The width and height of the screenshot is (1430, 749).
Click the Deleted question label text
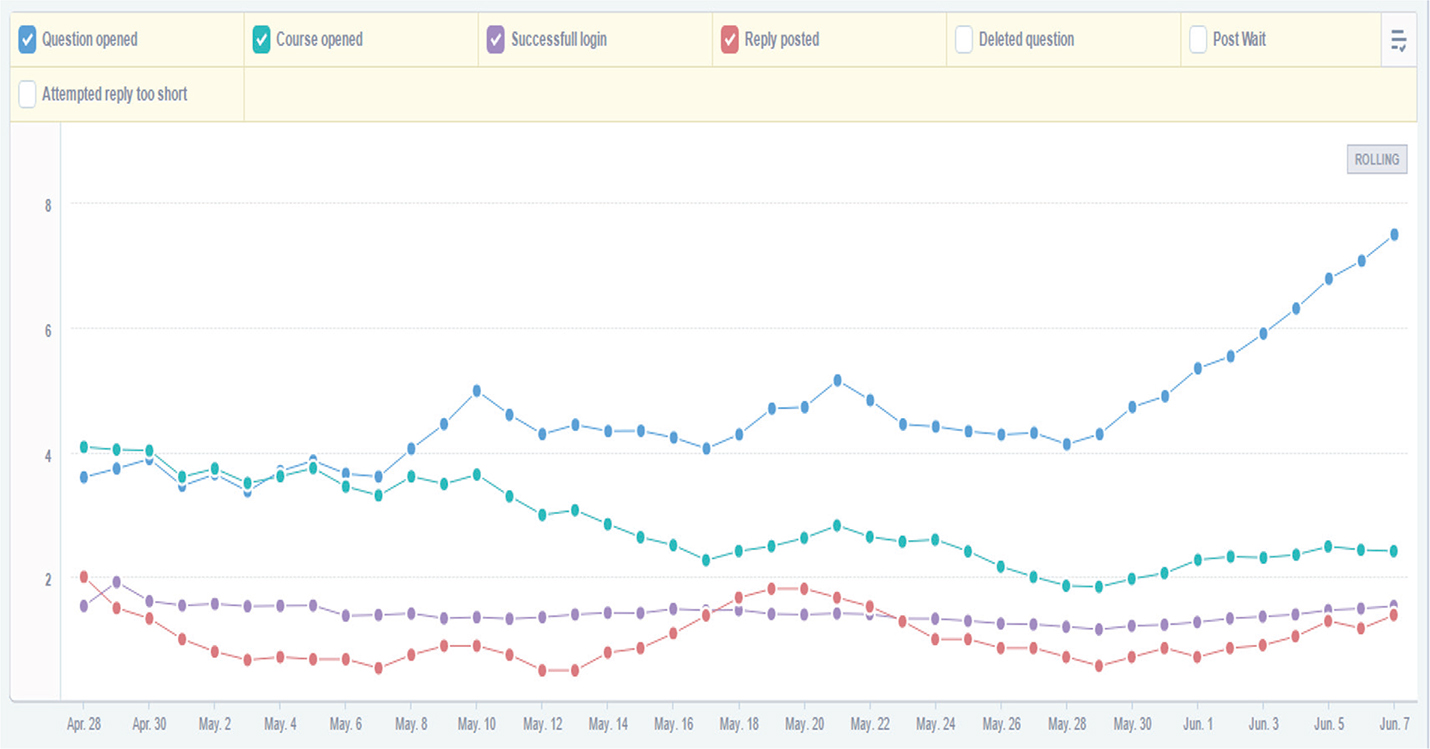click(1026, 40)
